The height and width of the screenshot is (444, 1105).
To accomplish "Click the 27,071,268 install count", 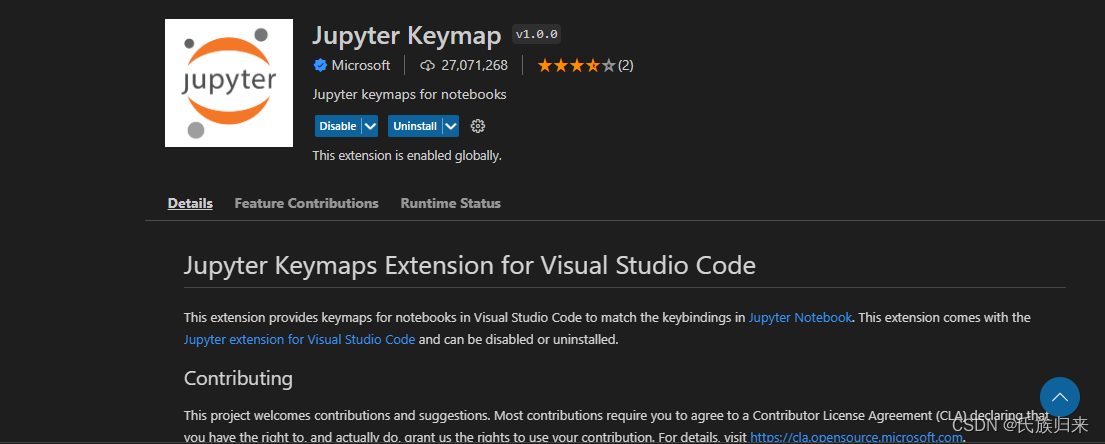I will click(474, 66).
